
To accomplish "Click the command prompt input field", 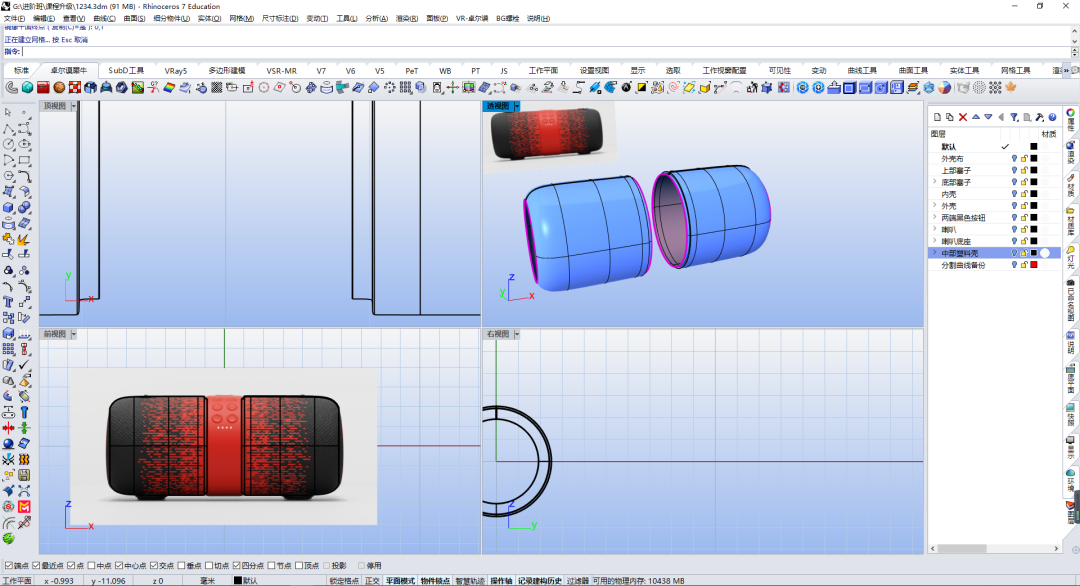I will tap(546, 52).
